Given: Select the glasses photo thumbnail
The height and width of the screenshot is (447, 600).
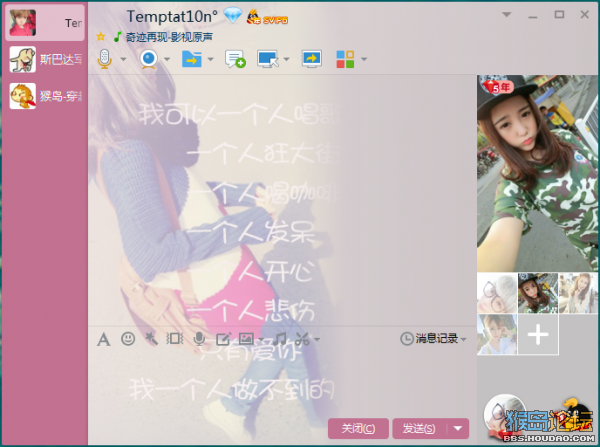Looking at the screenshot, I should (x=497, y=293).
